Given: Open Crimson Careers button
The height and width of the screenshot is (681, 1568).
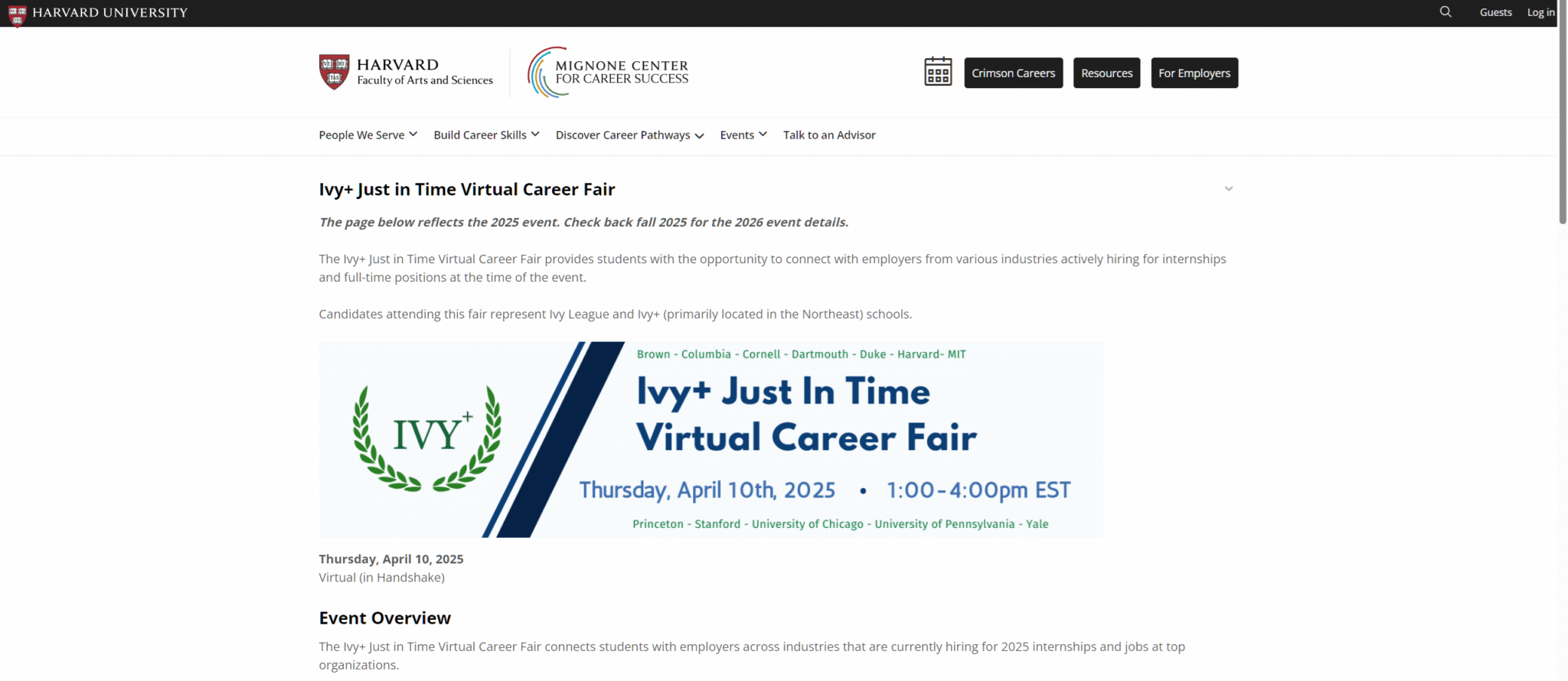Looking at the screenshot, I should click(1014, 73).
